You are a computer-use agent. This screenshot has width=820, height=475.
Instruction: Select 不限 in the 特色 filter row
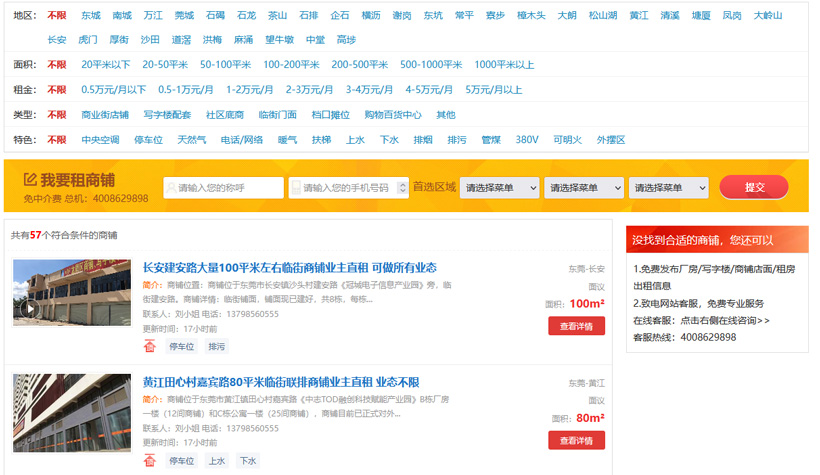point(57,140)
